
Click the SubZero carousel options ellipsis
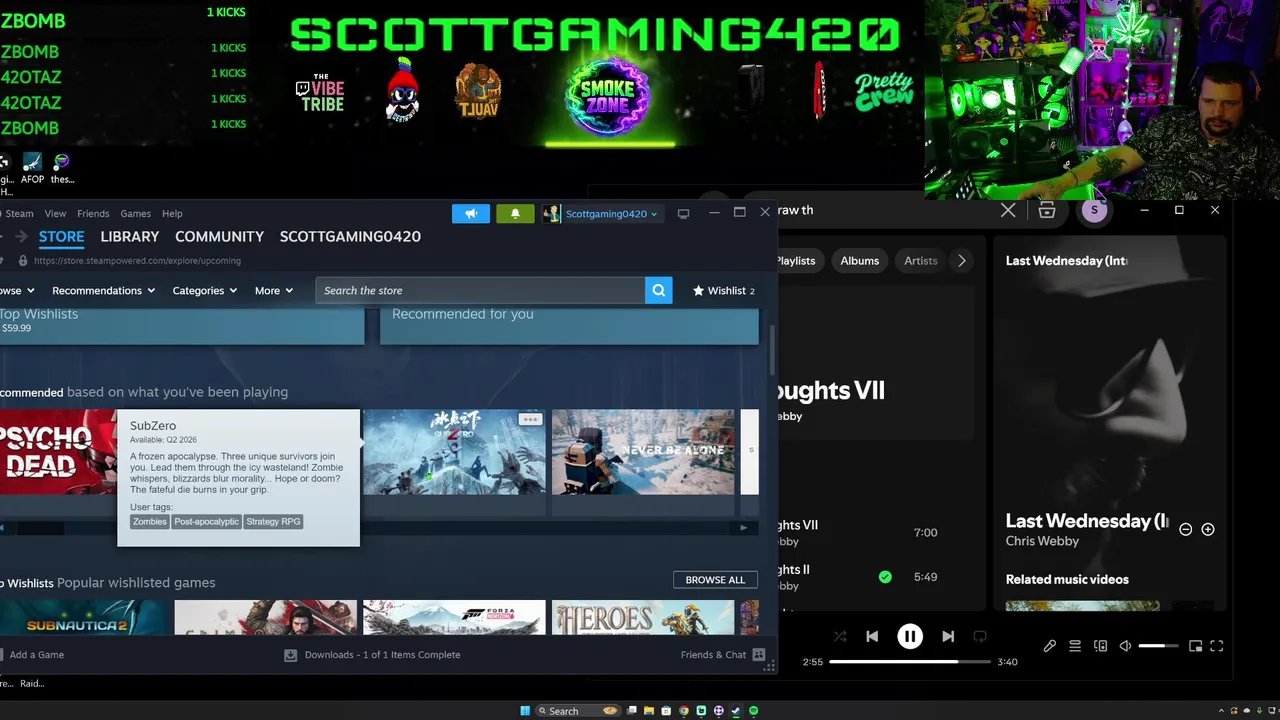(x=530, y=419)
